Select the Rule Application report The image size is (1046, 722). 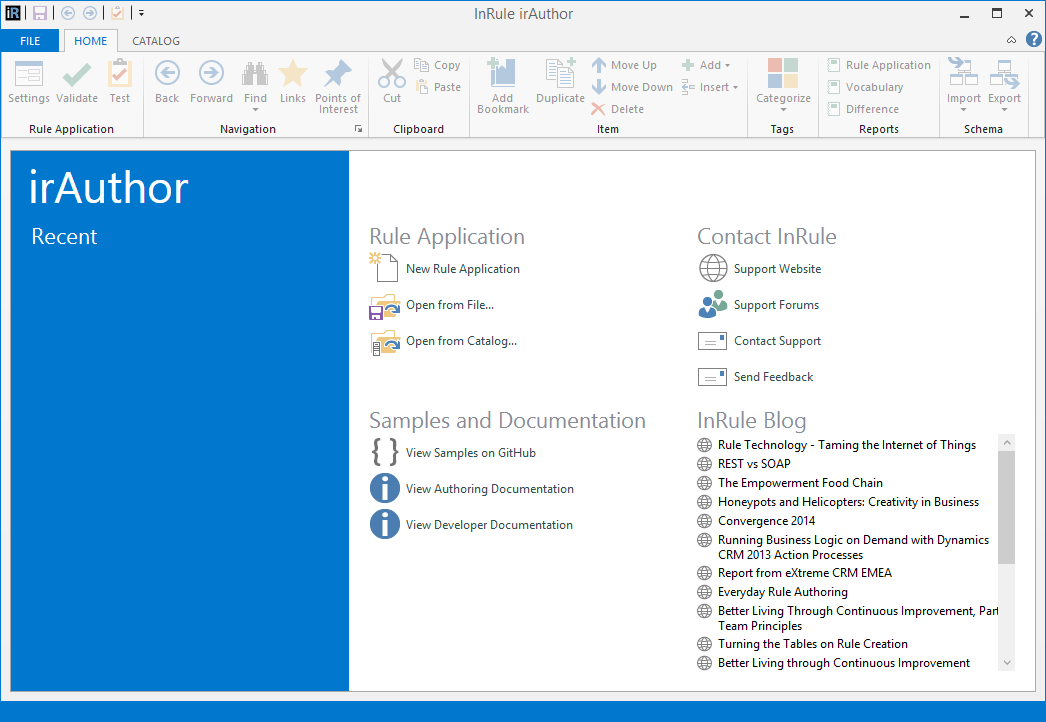coord(879,65)
